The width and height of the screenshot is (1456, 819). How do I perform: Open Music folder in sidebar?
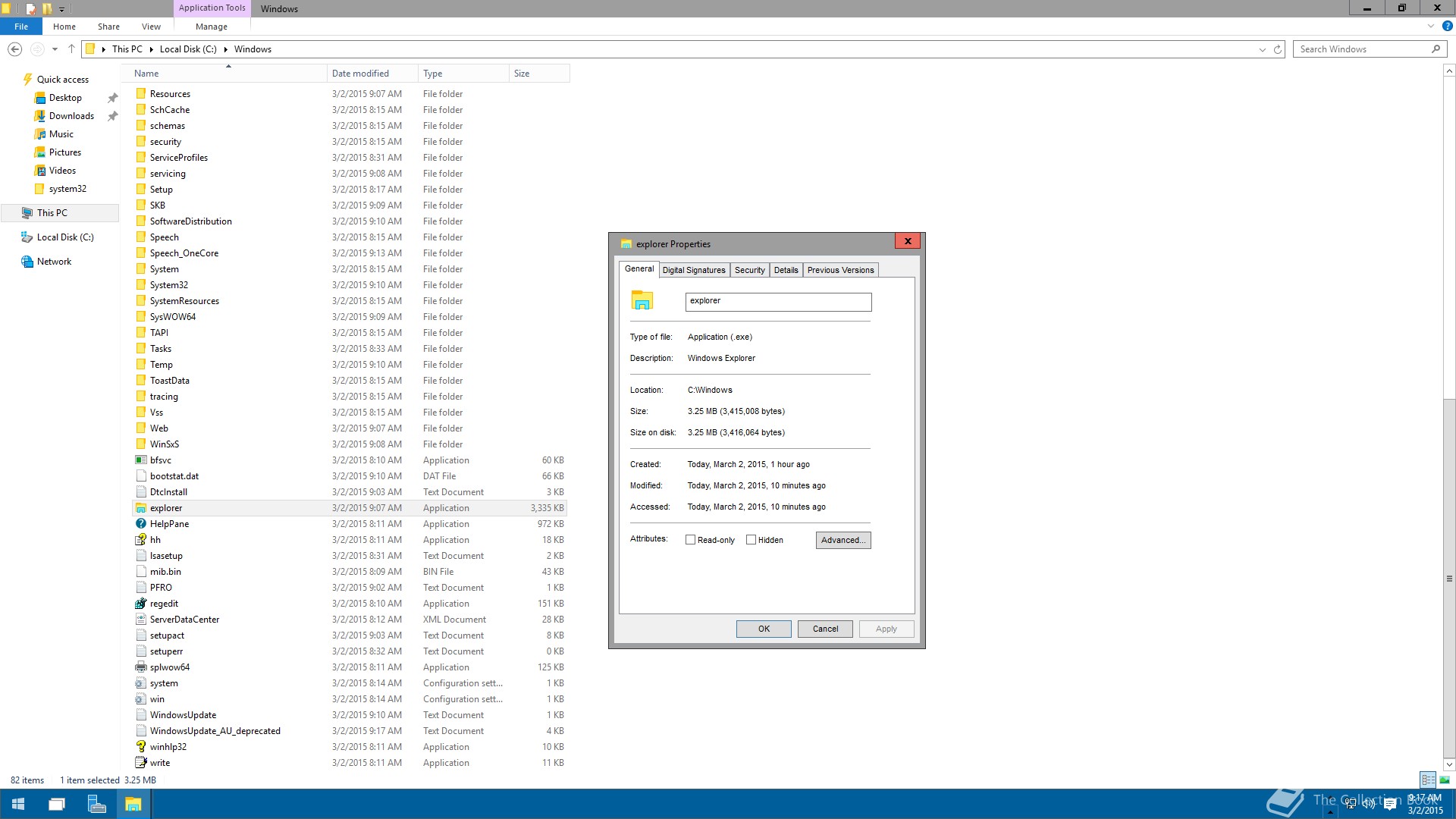[61, 134]
